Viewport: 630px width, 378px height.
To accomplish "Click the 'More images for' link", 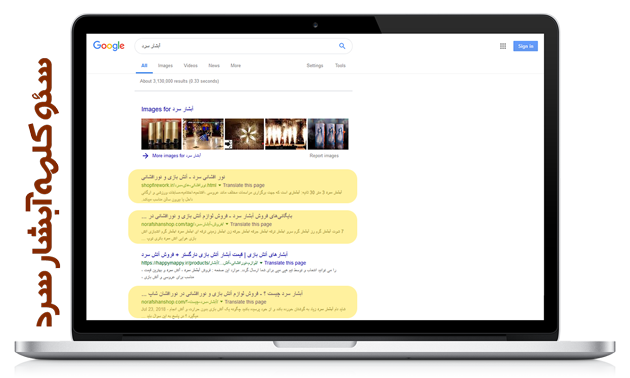I will [x=176, y=155].
